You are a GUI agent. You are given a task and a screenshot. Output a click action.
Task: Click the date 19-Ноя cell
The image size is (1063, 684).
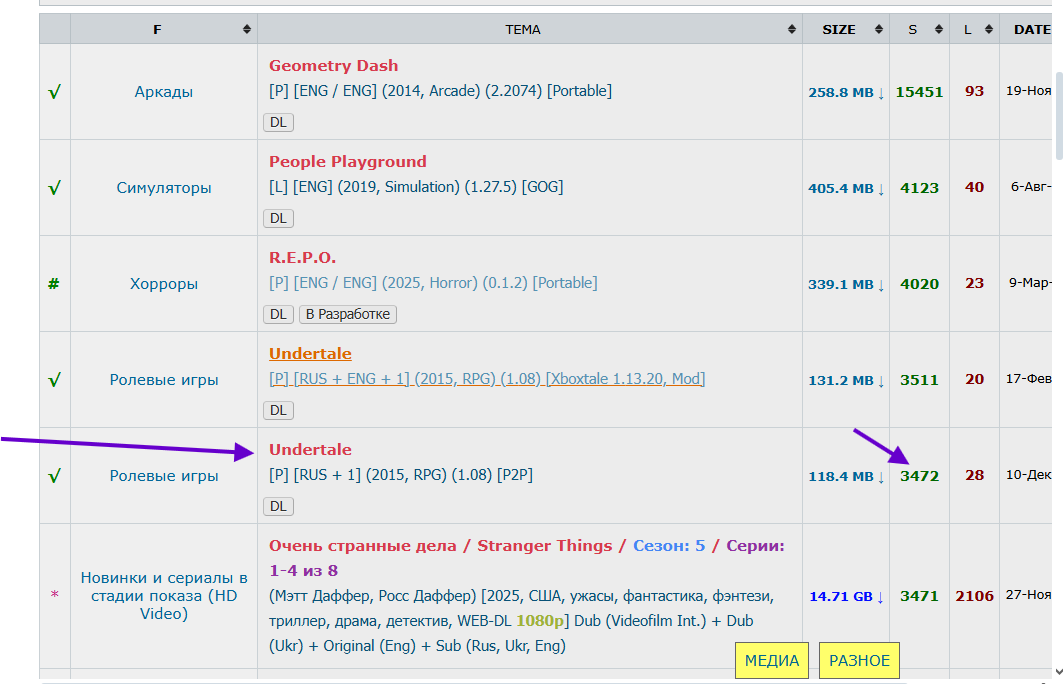point(1028,91)
